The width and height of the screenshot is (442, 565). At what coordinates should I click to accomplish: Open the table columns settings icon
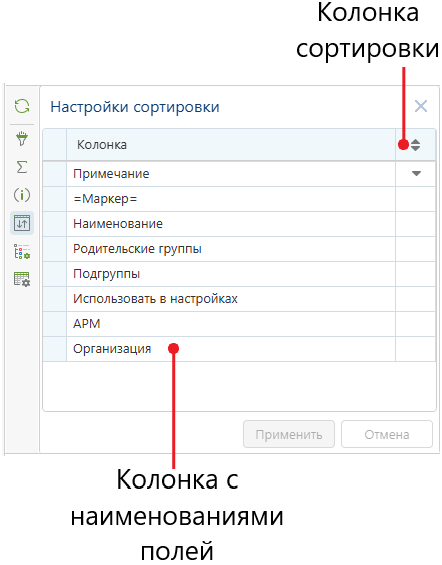(22, 279)
